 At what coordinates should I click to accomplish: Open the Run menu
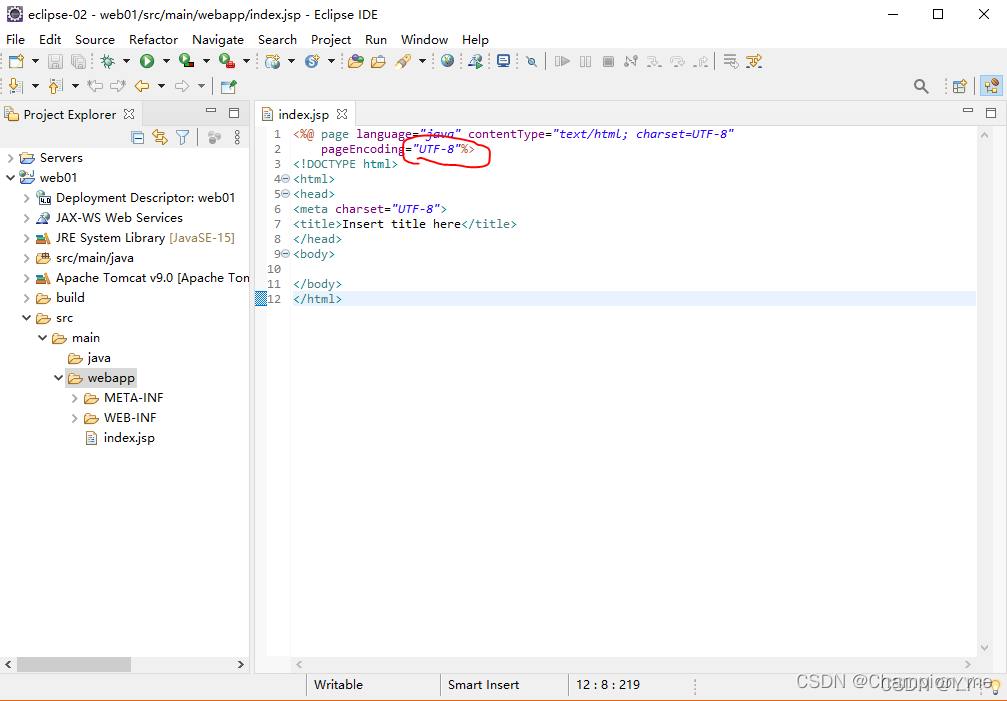(376, 40)
